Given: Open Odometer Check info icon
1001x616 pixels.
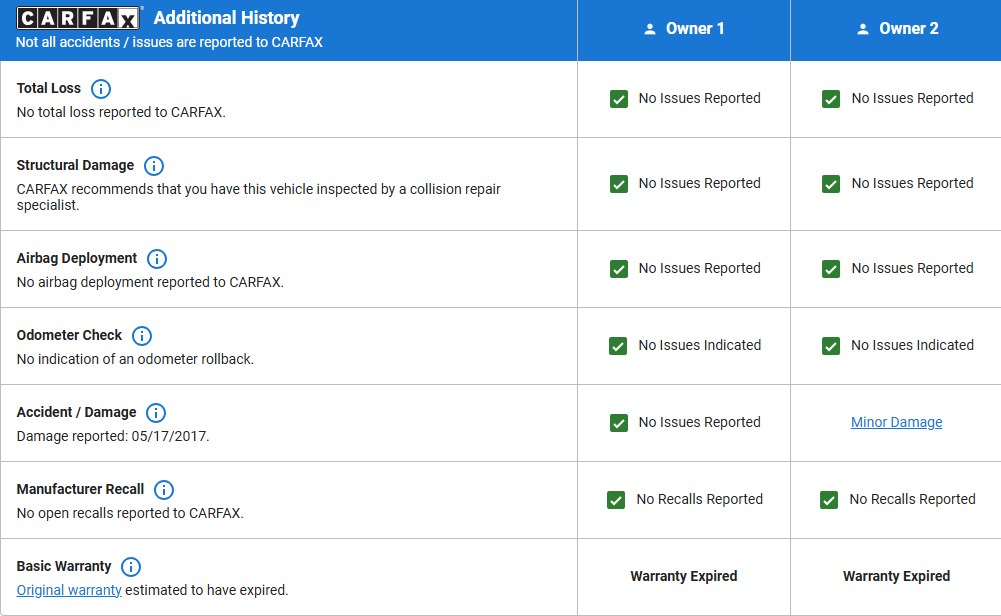Looking at the screenshot, I should click(142, 336).
